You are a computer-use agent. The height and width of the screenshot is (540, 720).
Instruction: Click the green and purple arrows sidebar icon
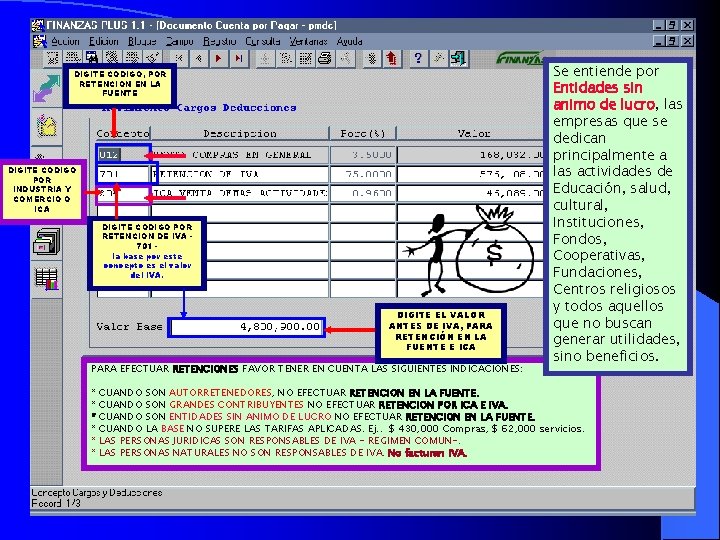[46, 88]
